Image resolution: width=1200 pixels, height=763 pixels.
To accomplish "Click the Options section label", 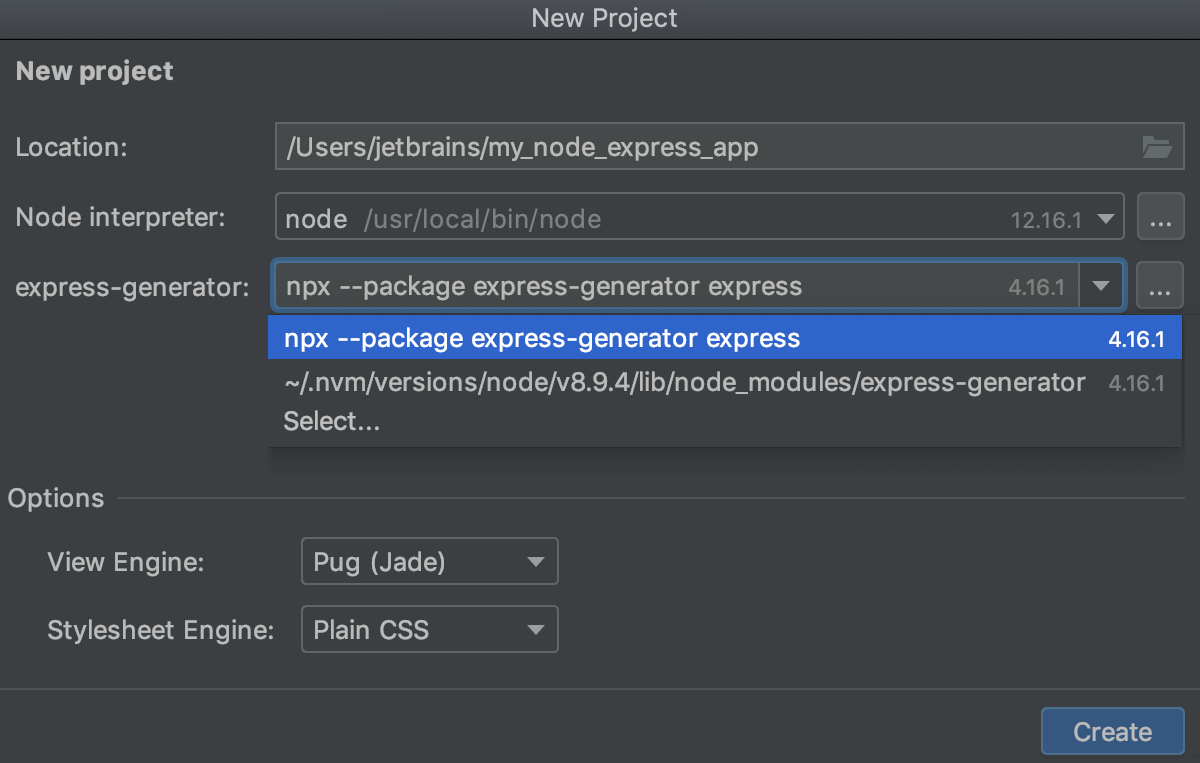I will (55, 498).
